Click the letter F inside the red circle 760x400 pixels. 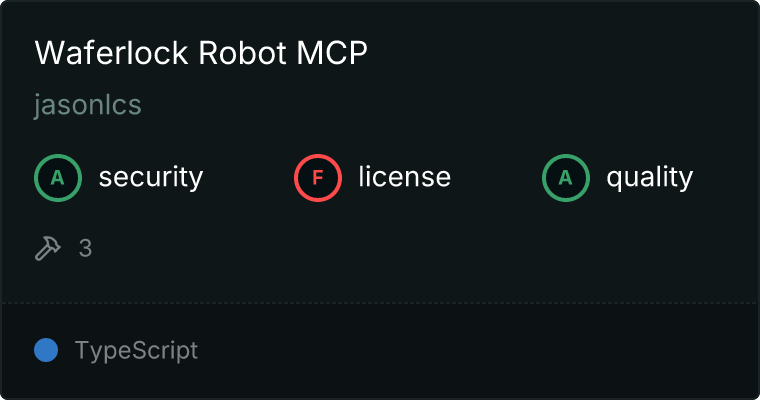tap(318, 178)
